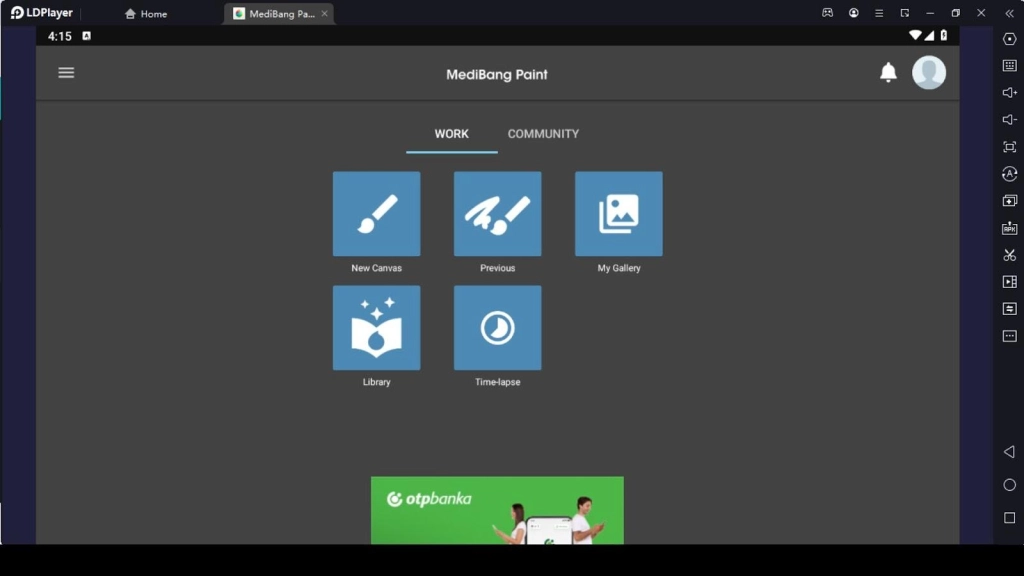Screen dimensions: 1024x576
Task: Decrease emulator volume
Action: point(1010,120)
